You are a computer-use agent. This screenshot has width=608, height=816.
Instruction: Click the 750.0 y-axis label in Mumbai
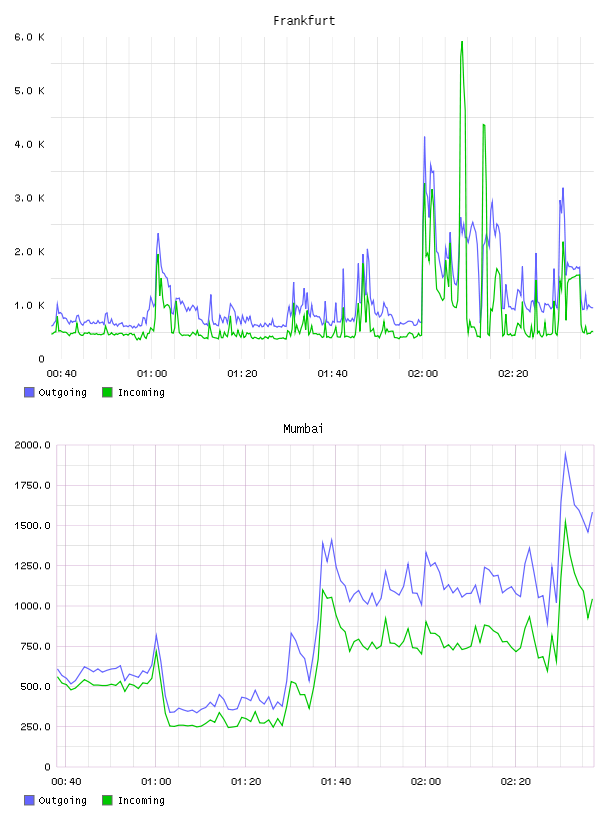tap(35, 646)
